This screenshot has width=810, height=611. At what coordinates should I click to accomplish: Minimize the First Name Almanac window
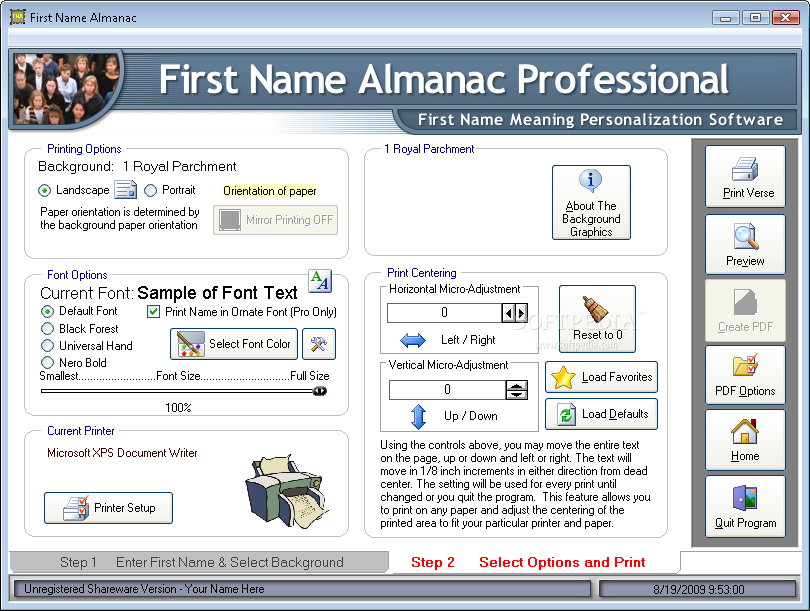click(725, 18)
